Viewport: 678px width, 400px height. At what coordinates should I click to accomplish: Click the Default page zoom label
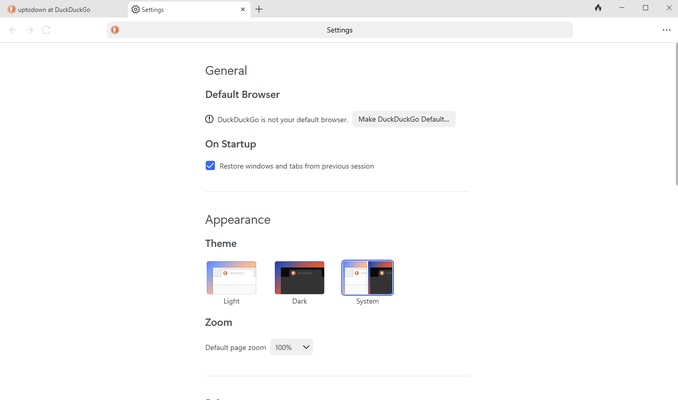(x=236, y=347)
